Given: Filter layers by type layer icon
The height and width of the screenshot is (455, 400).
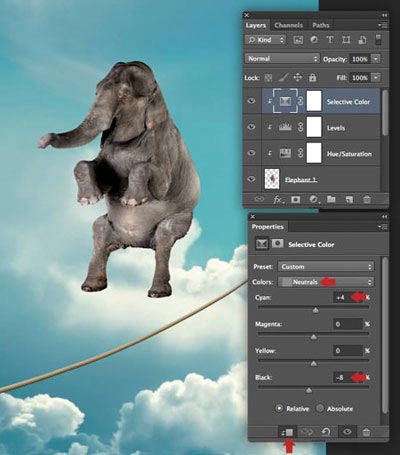Looking at the screenshot, I should click(x=330, y=40).
